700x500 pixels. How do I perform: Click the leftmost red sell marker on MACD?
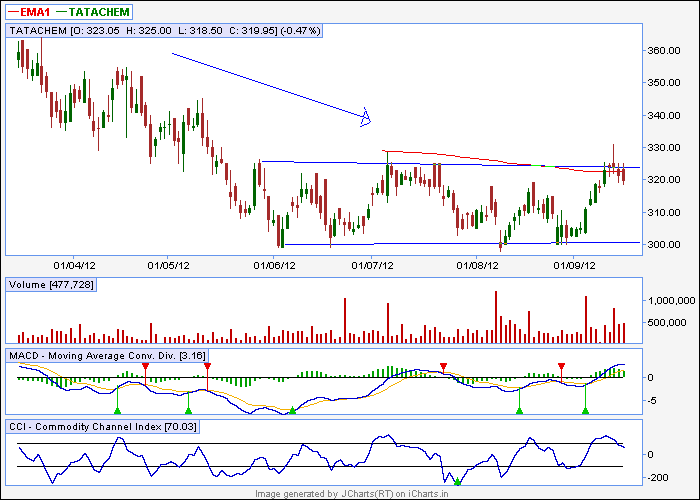[x=145, y=366]
